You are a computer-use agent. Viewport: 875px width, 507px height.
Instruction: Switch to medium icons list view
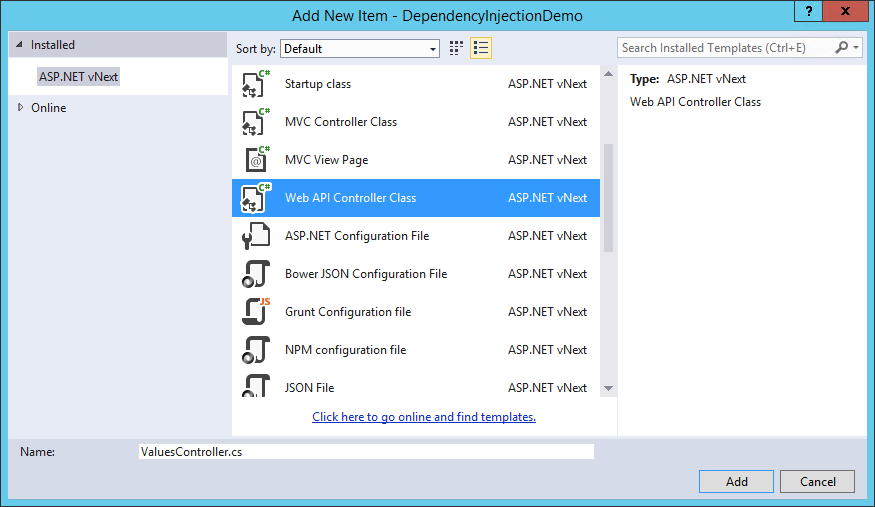(x=480, y=49)
